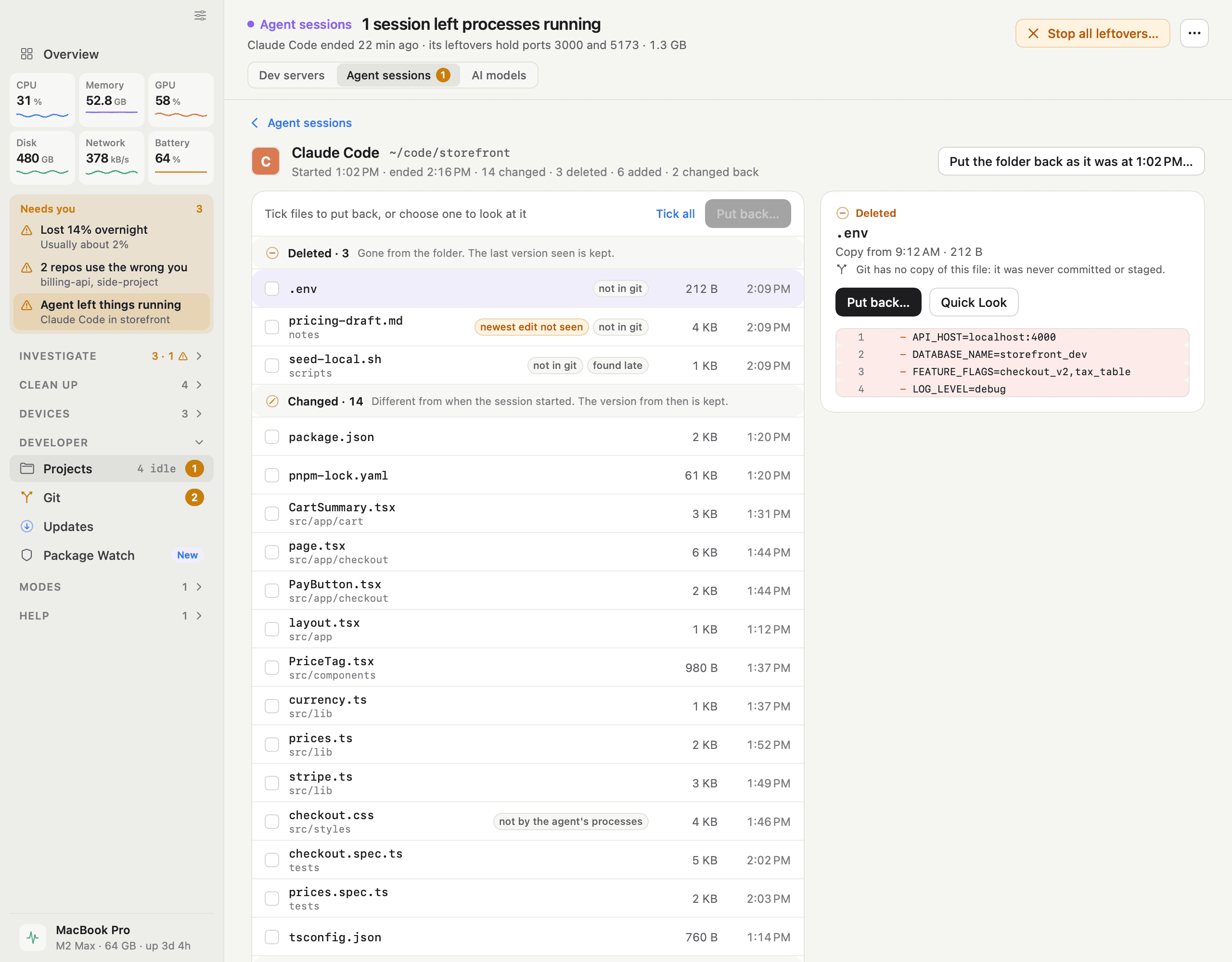Click the warning icon beside 2 repos alert

26,267
